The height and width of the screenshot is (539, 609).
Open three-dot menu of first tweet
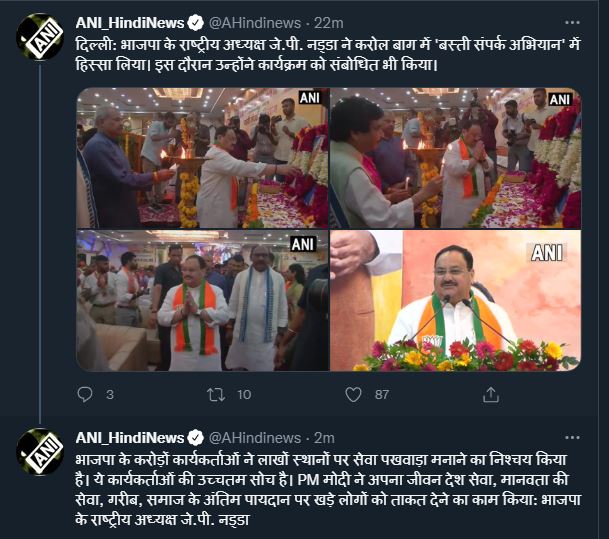coord(572,23)
